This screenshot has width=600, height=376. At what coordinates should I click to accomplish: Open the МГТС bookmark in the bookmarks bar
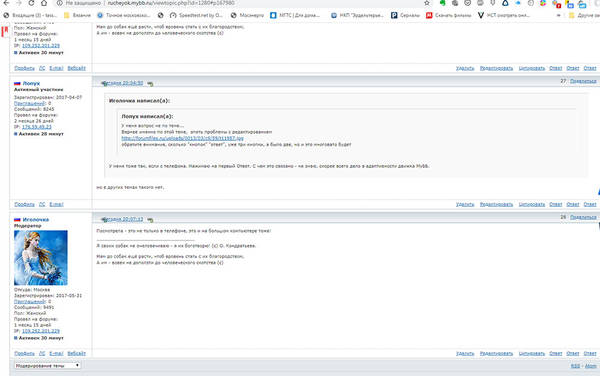[295, 15]
